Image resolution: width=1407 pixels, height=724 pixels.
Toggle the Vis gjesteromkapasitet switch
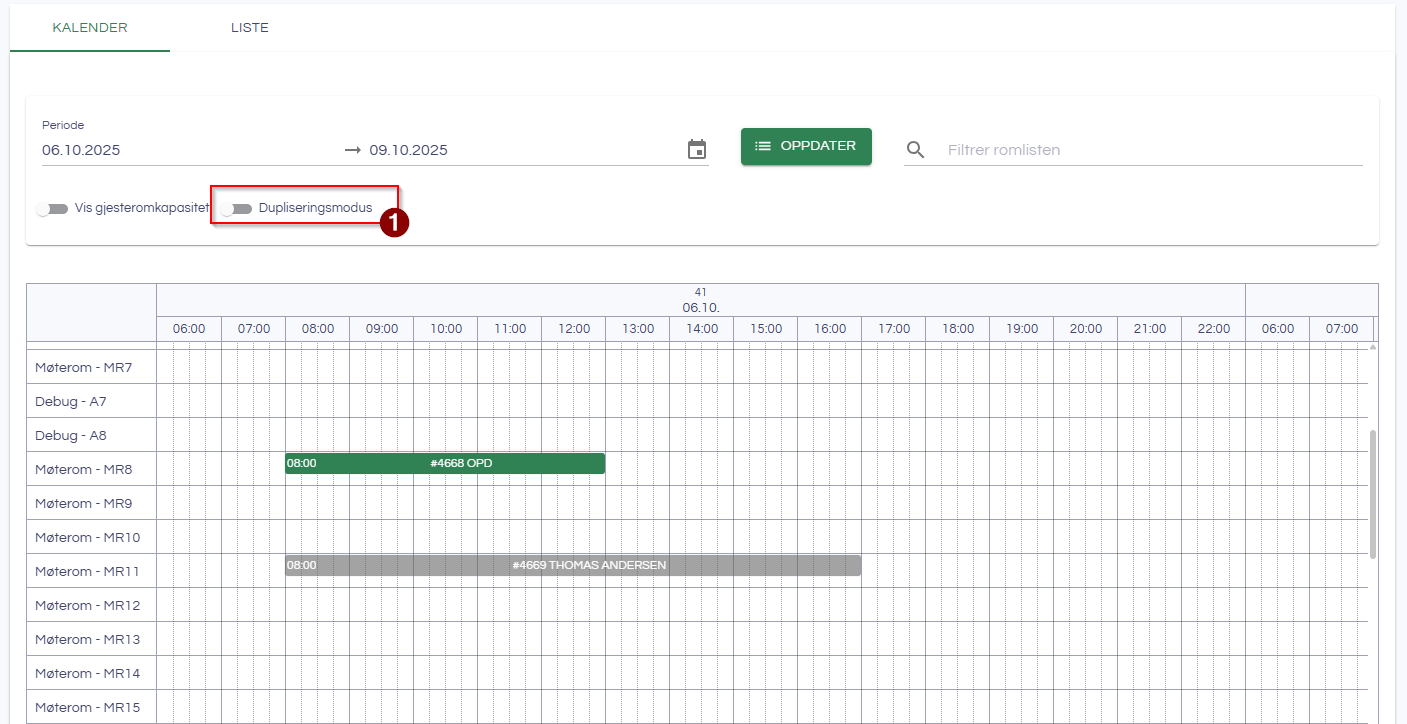click(52, 209)
